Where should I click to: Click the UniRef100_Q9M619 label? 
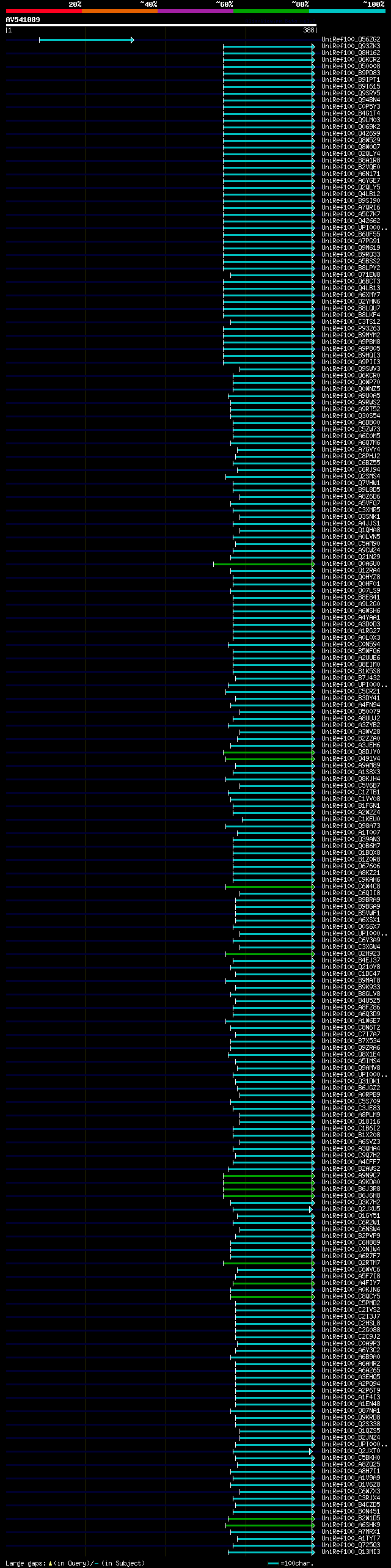click(351, 248)
